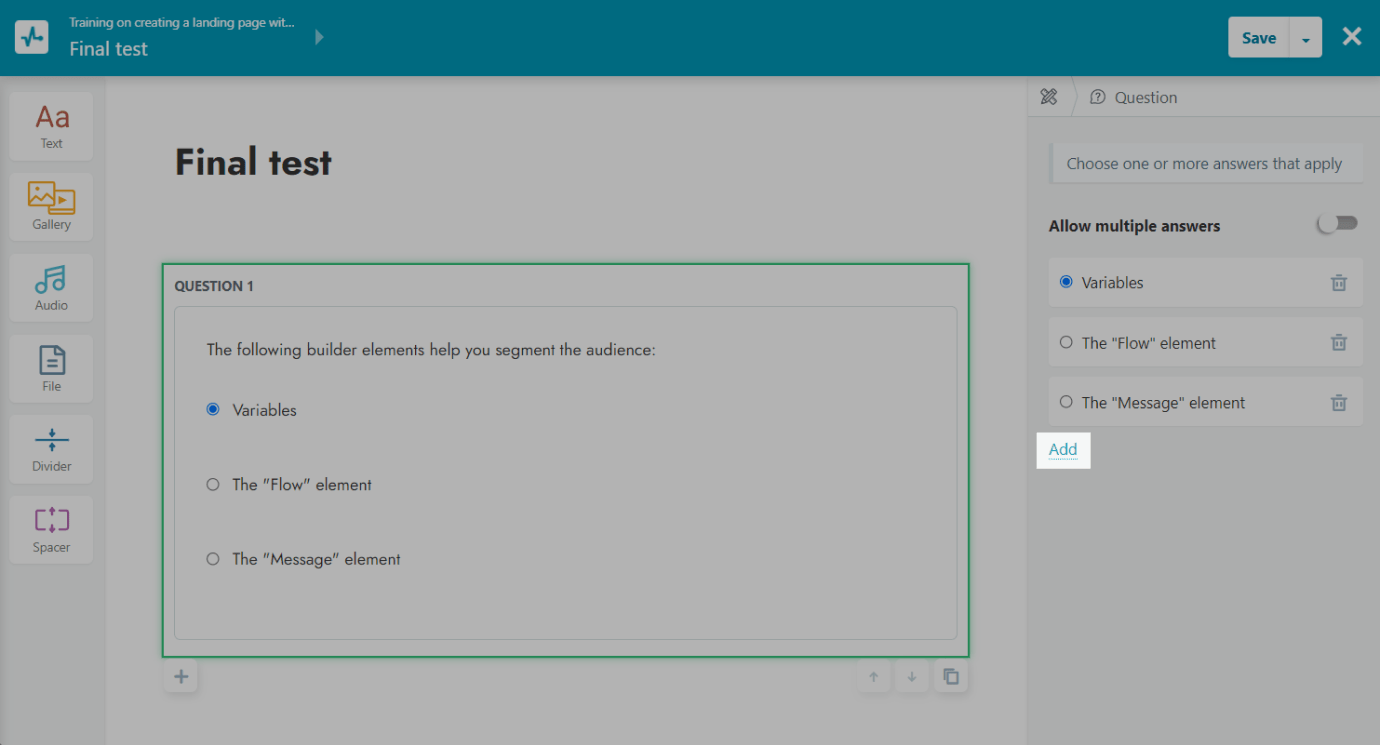
Task: Open the Save button dropdown arrow
Action: pyautogui.click(x=1305, y=38)
